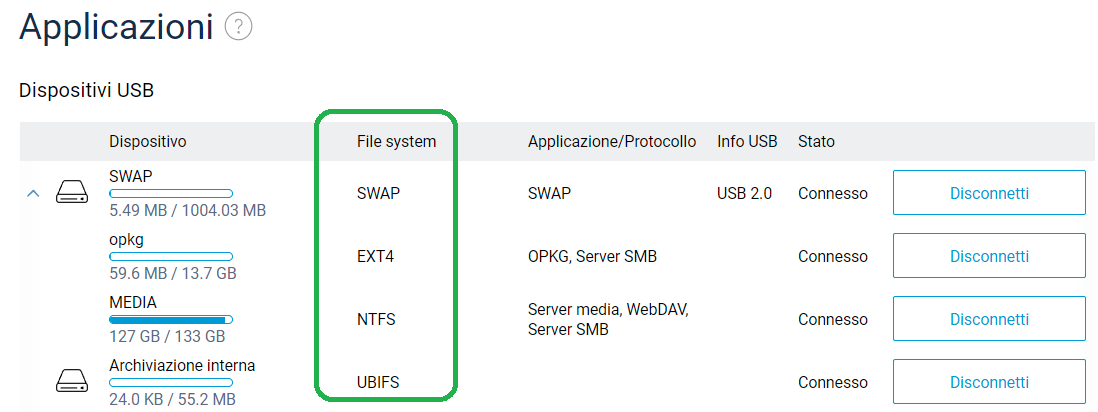The image size is (1098, 412).
Task: Click the Applicazione/Protocollo column header
Action: tap(611, 142)
